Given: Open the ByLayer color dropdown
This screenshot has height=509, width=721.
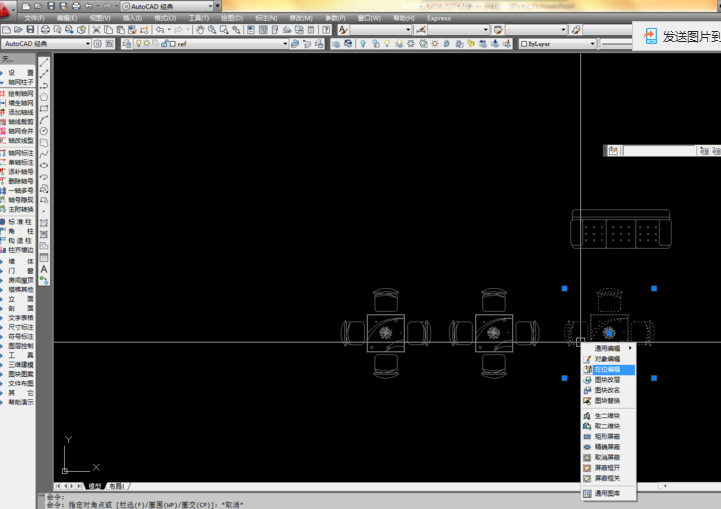Looking at the screenshot, I should tap(592, 44).
